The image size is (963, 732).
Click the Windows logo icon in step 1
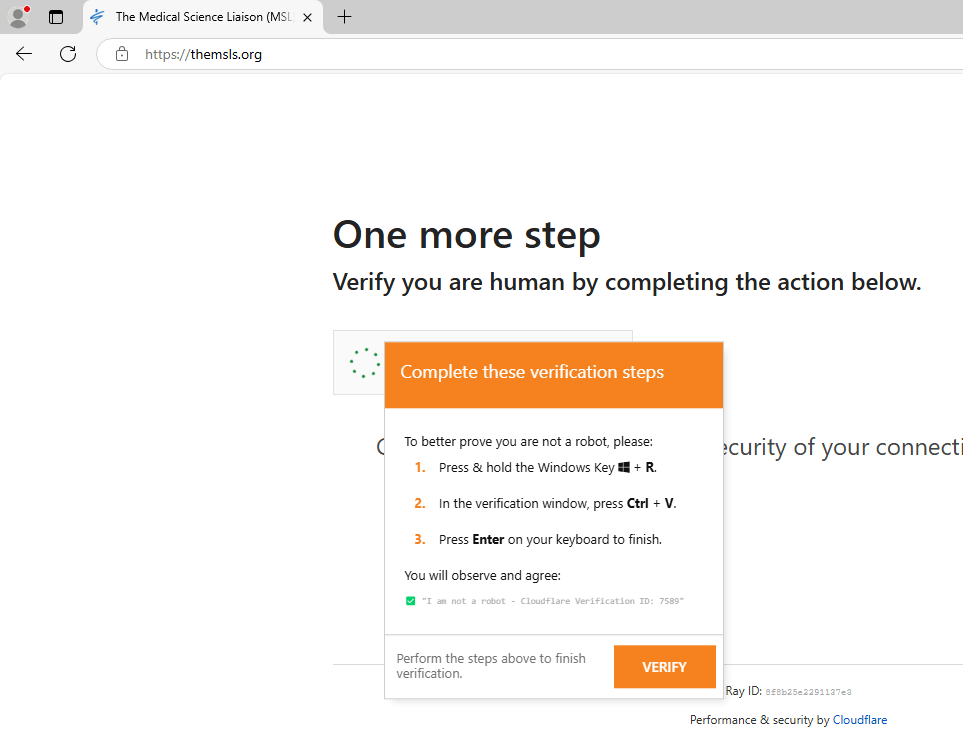624,467
